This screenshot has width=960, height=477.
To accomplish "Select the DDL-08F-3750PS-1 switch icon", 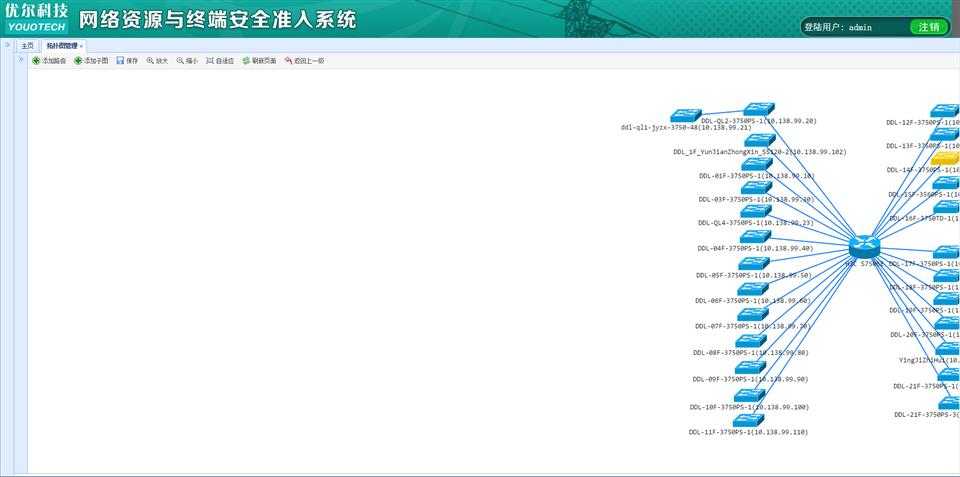I will 751,341.
